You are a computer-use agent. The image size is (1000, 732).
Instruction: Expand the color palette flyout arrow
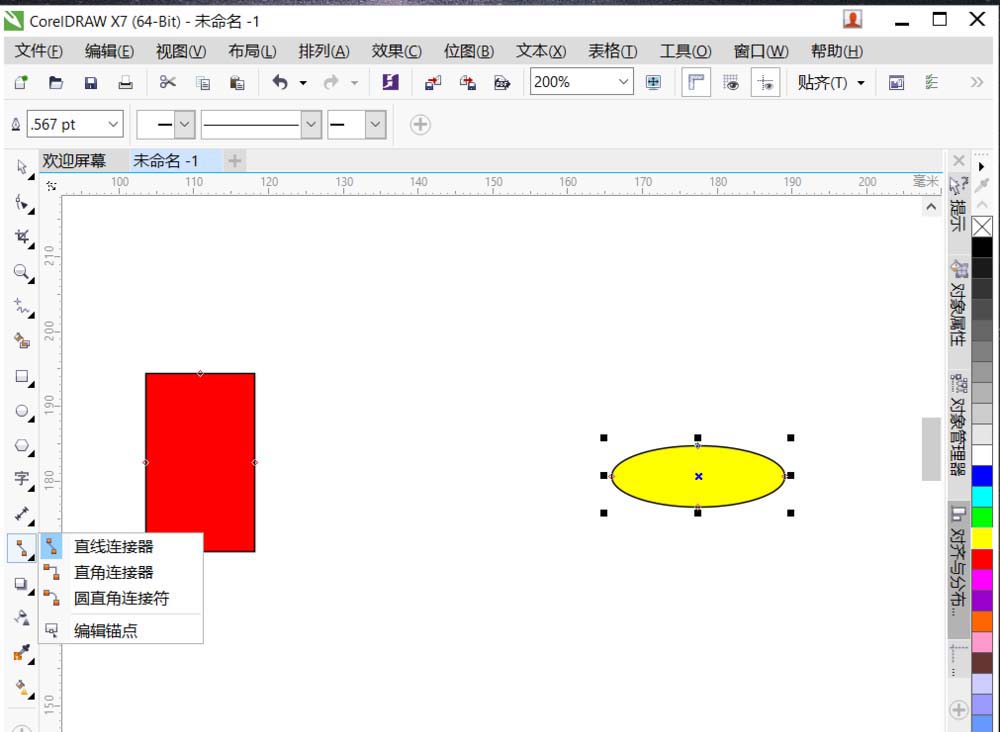tap(982, 166)
